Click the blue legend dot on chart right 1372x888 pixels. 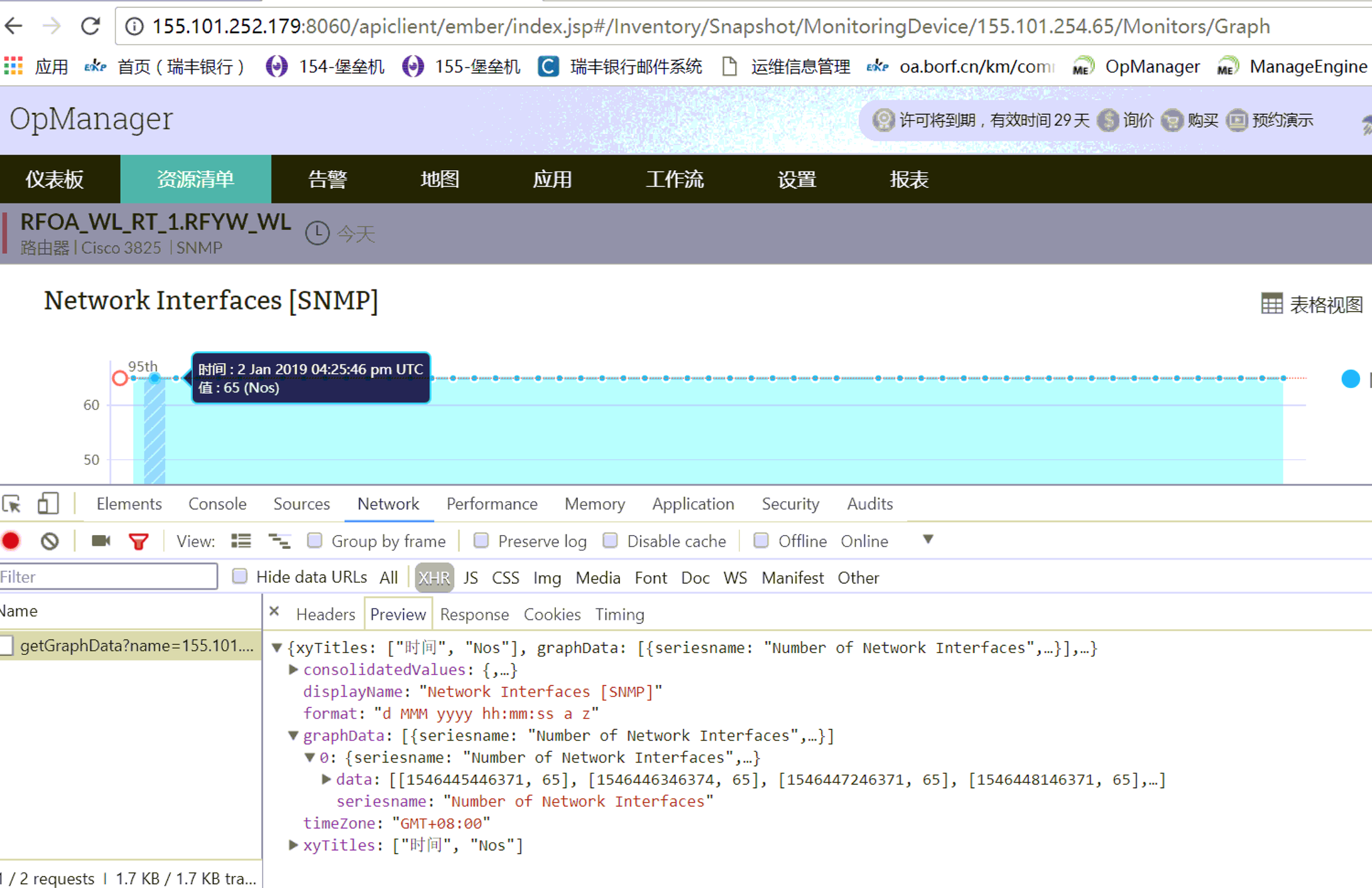coord(1351,379)
